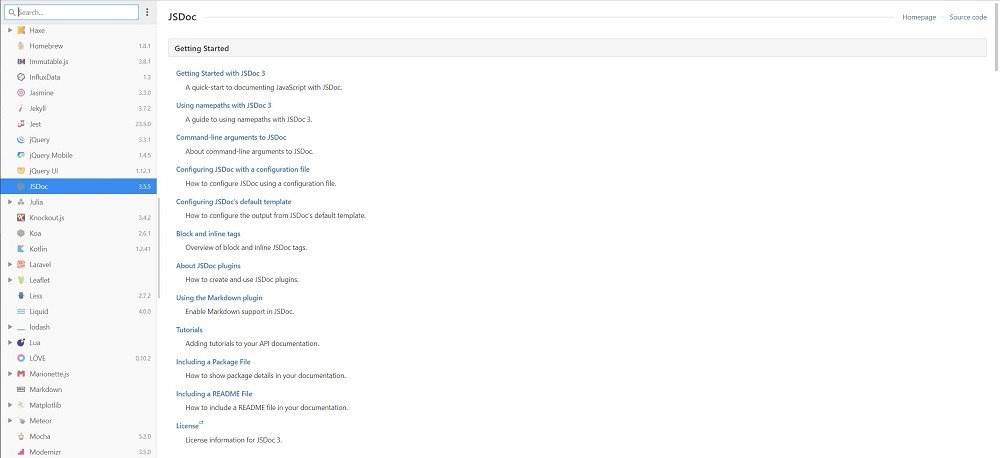Image resolution: width=1000 pixels, height=458 pixels.
Task: Click the Leaflet icon
Action: [21, 280]
